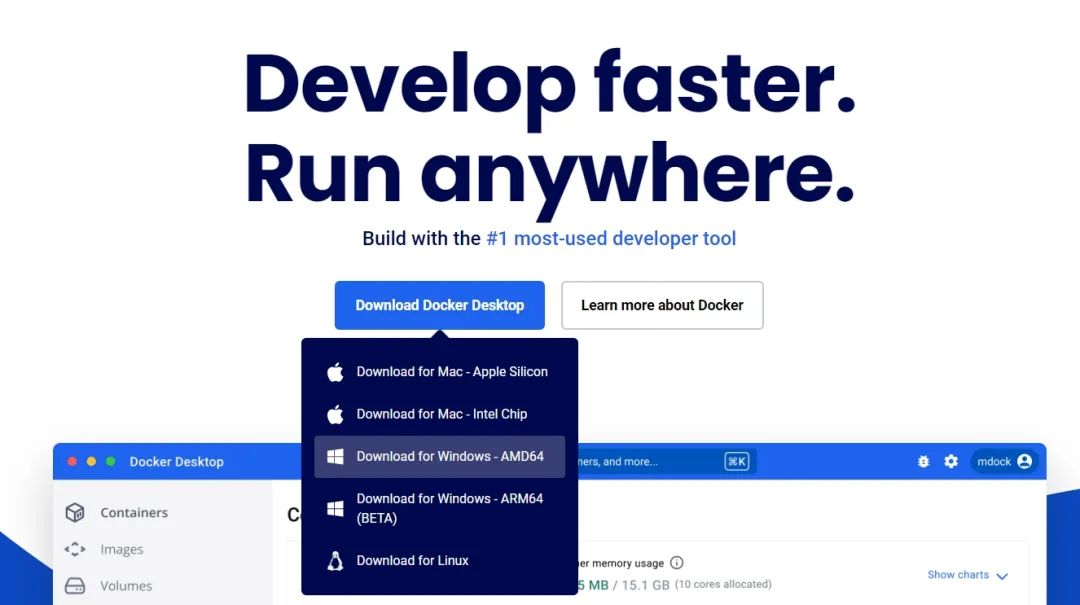Expand Show charts
This screenshot has height=605, width=1080.
[x=967, y=575]
